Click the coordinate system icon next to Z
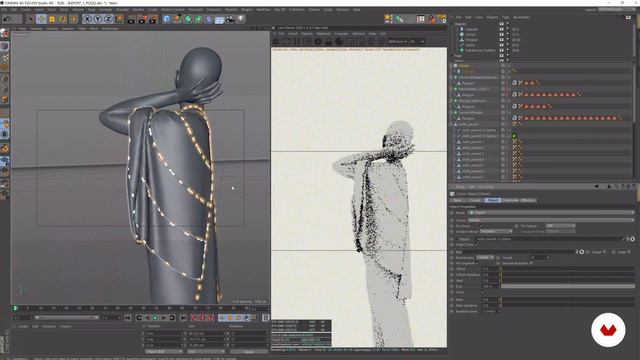The width and height of the screenshot is (640, 360). tap(119, 19)
